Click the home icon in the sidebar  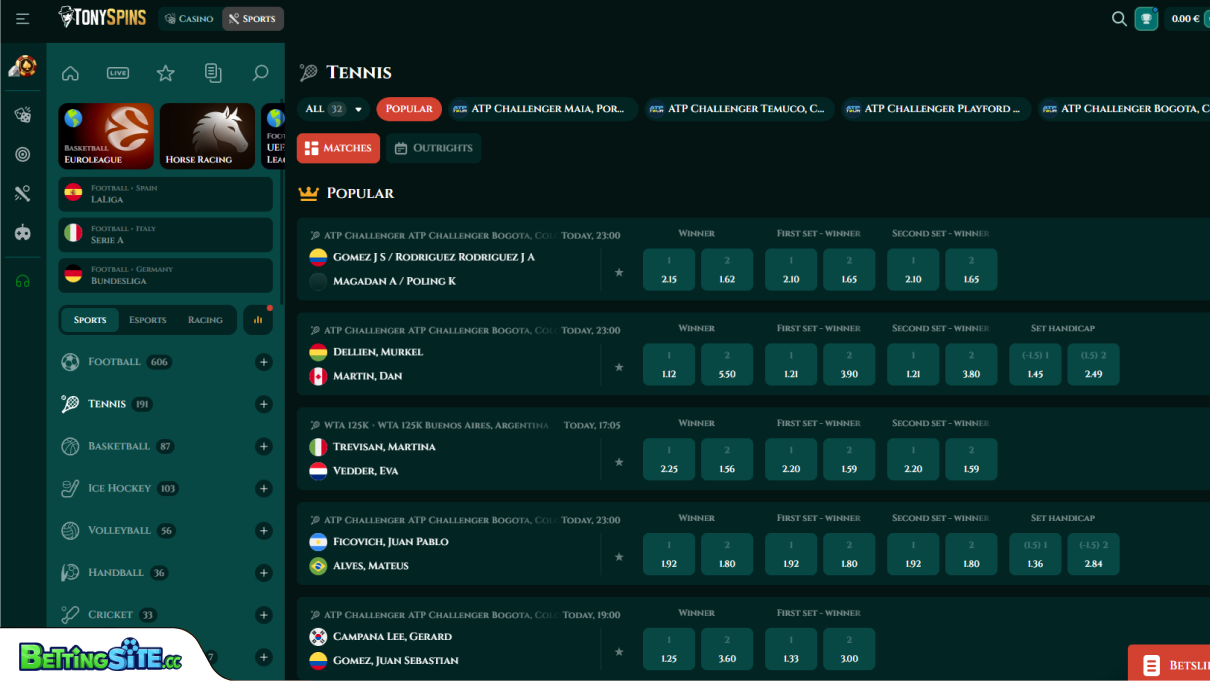(x=70, y=72)
